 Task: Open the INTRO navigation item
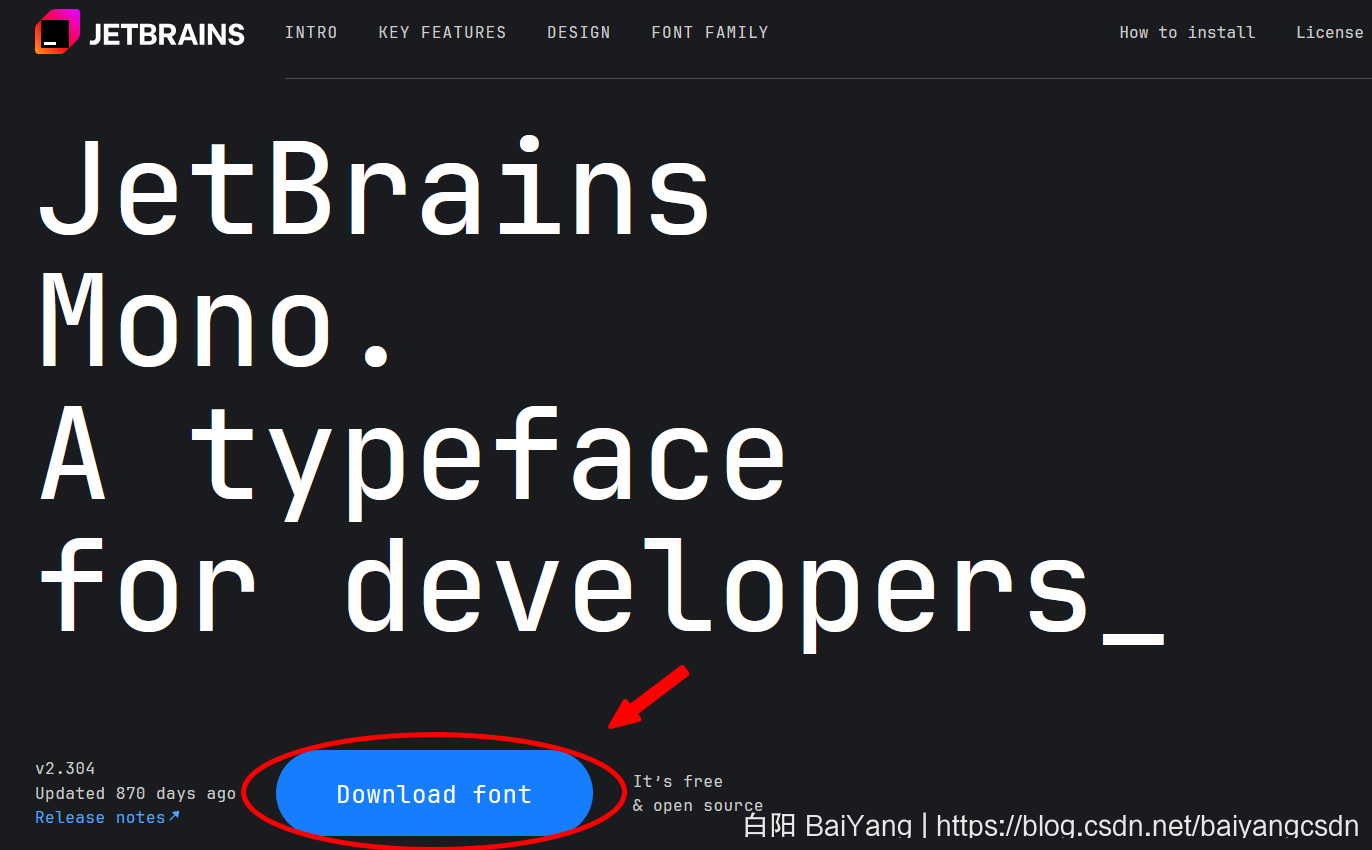311,32
